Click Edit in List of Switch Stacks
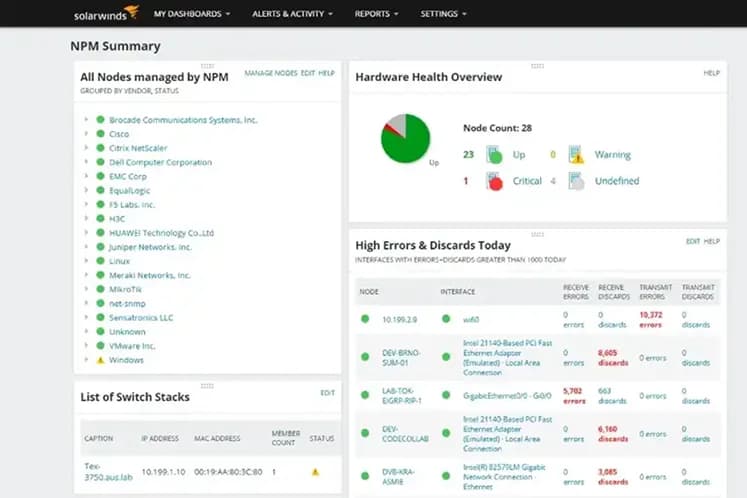This screenshot has width=747, height=498. tap(327, 393)
